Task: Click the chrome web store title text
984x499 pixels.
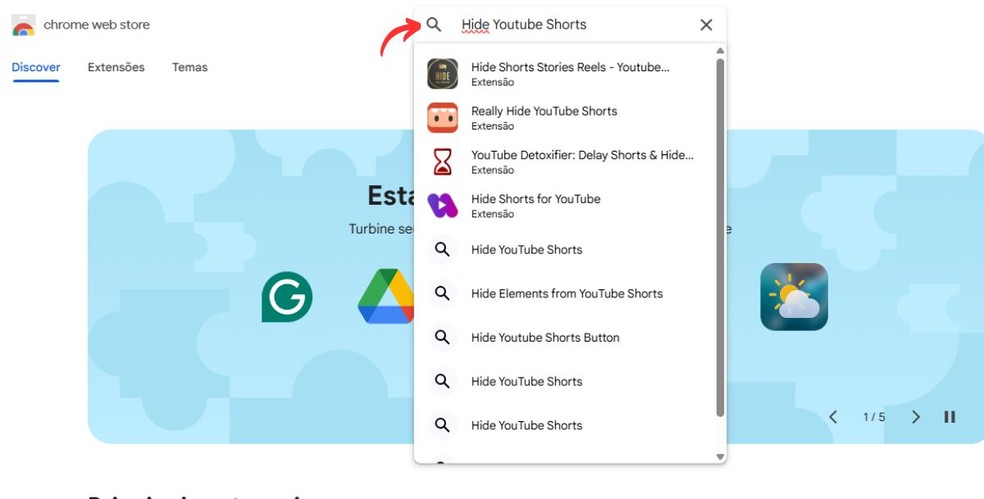Action: tap(97, 25)
